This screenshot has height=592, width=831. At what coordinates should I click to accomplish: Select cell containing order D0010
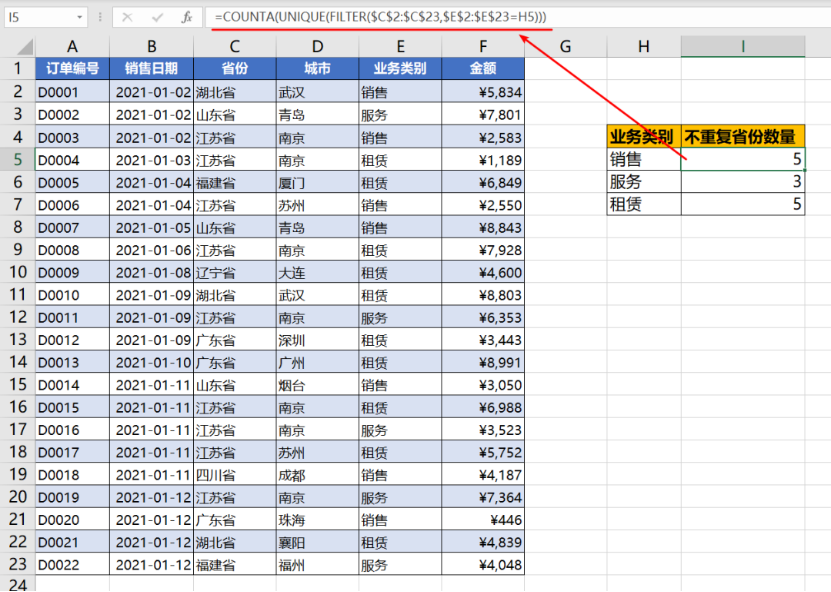click(72, 296)
